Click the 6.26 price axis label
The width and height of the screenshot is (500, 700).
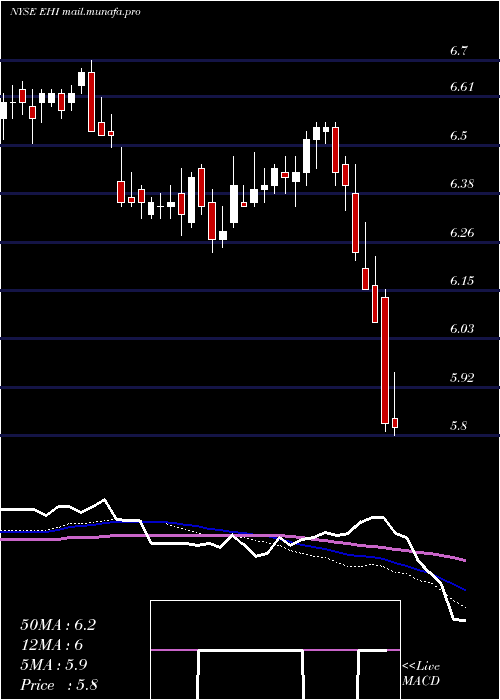coord(461,232)
